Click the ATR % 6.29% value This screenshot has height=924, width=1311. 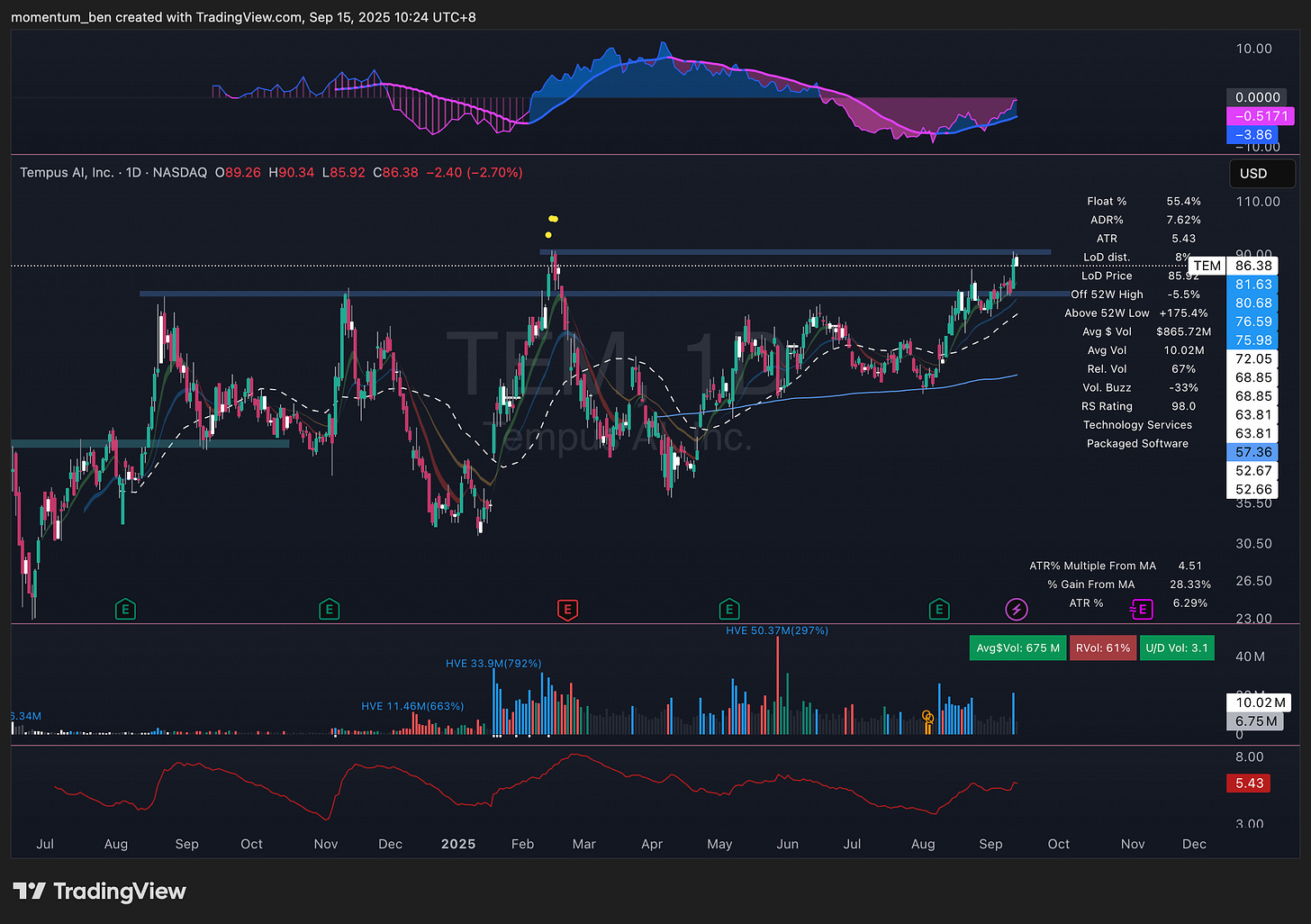coord(1190,603)
